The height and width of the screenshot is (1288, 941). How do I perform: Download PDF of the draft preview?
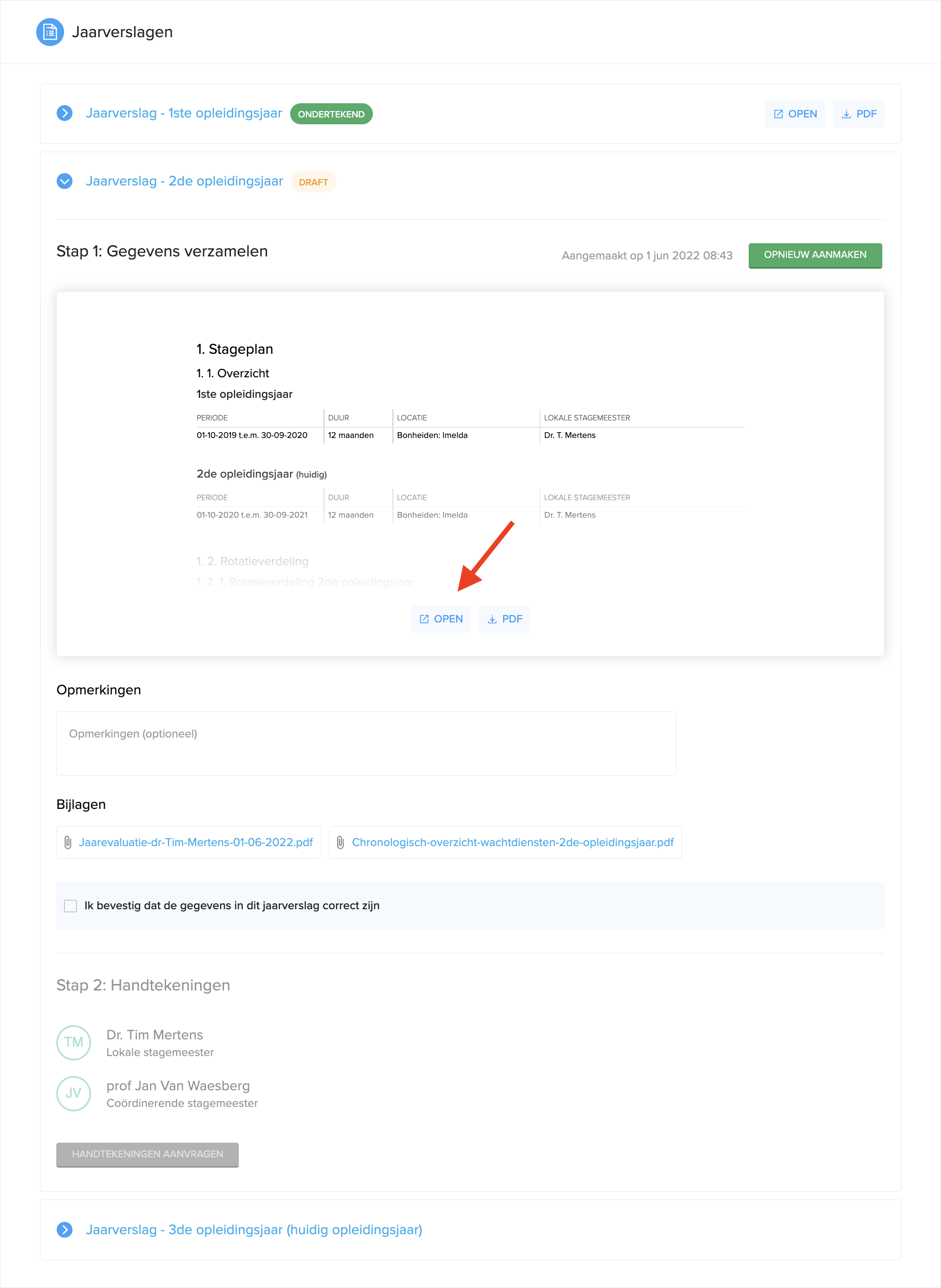504,619
